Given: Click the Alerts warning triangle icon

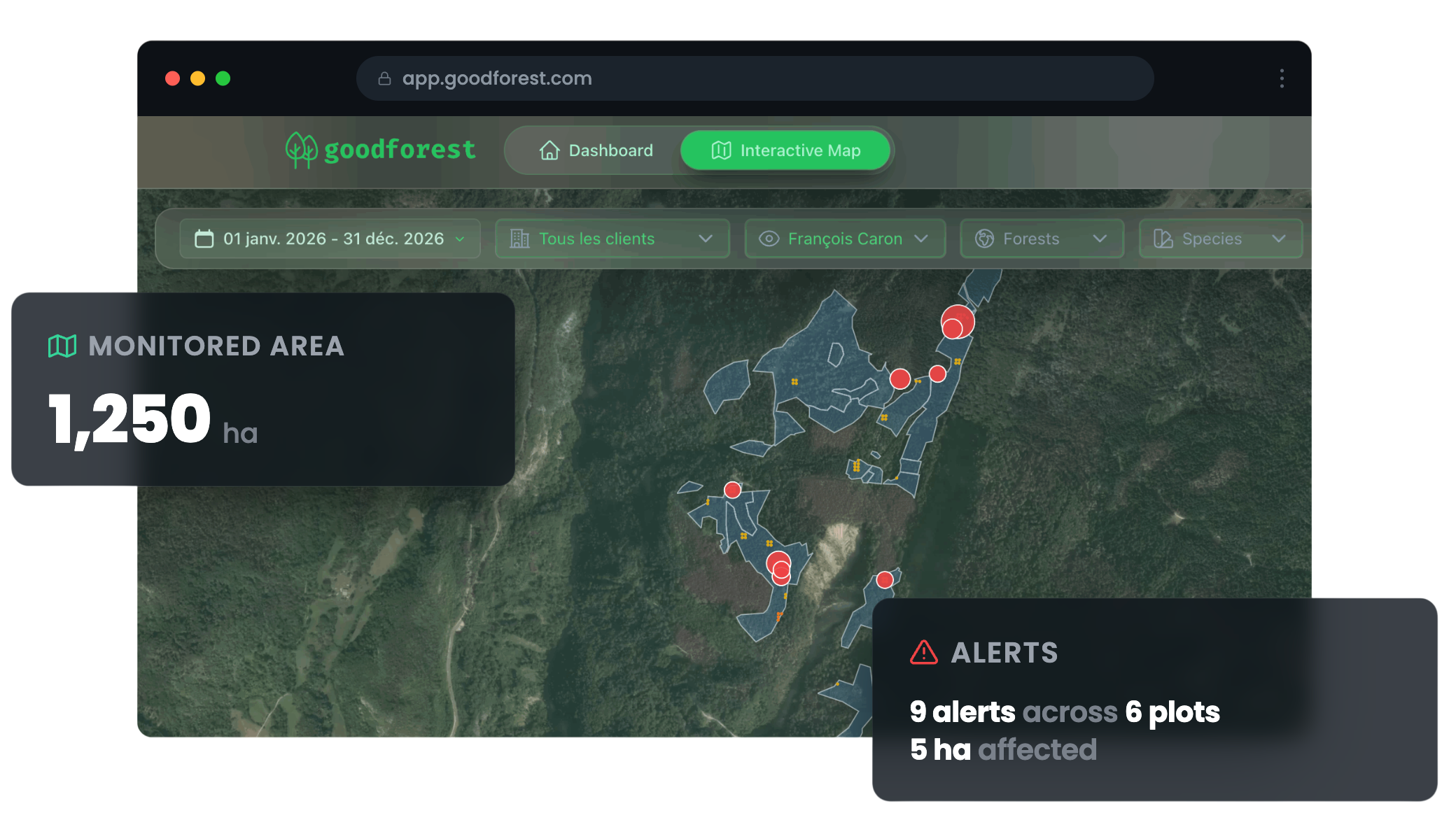Looking at the screenshot, I should [x=924, y=652].
